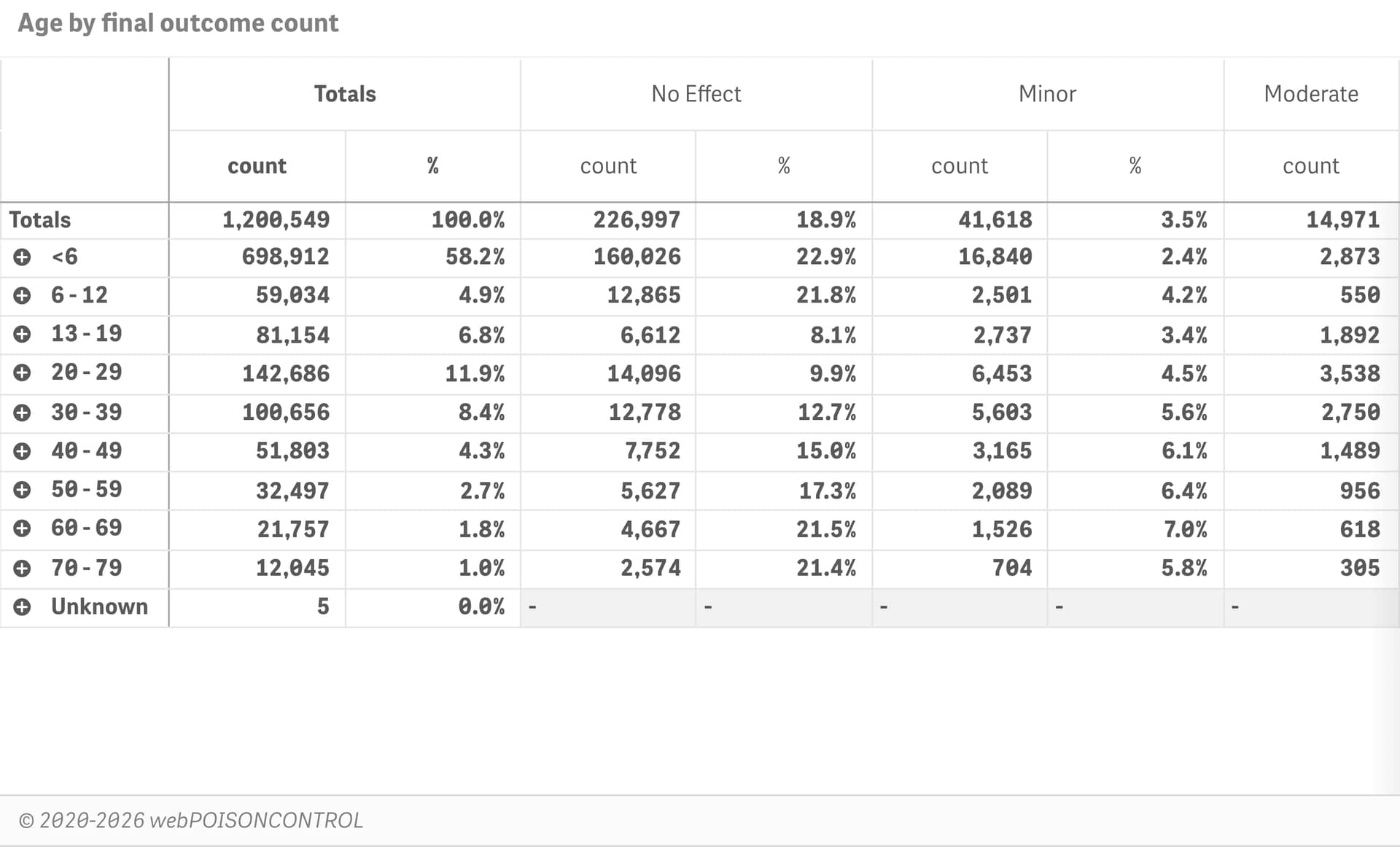Expand the <6 age group row
1400x847 pixels.
[22, 257]
